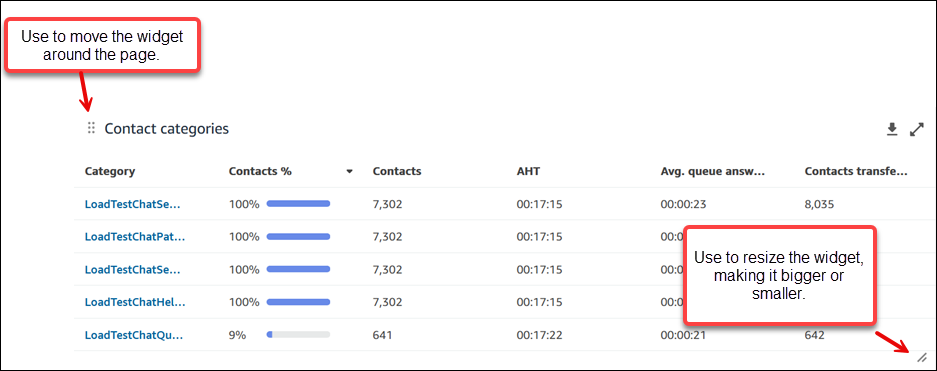The height and width of the screenshot is (371, 937).
Task: Select the 641 contacts value
Action: click(x=382, y=335)
